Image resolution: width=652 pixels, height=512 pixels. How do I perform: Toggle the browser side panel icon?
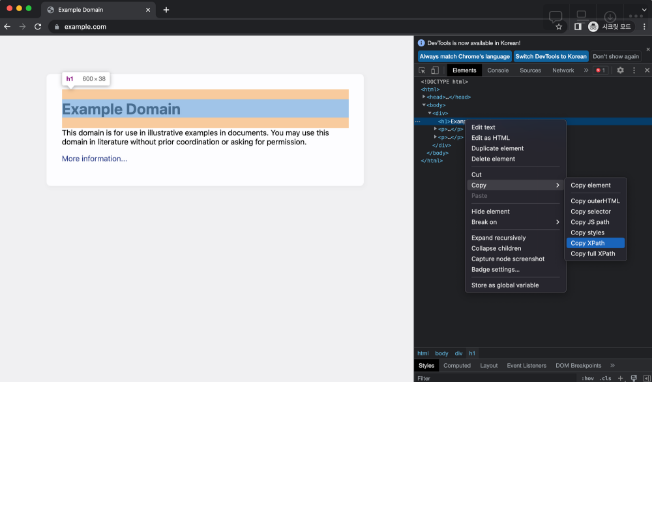point(578,27)
